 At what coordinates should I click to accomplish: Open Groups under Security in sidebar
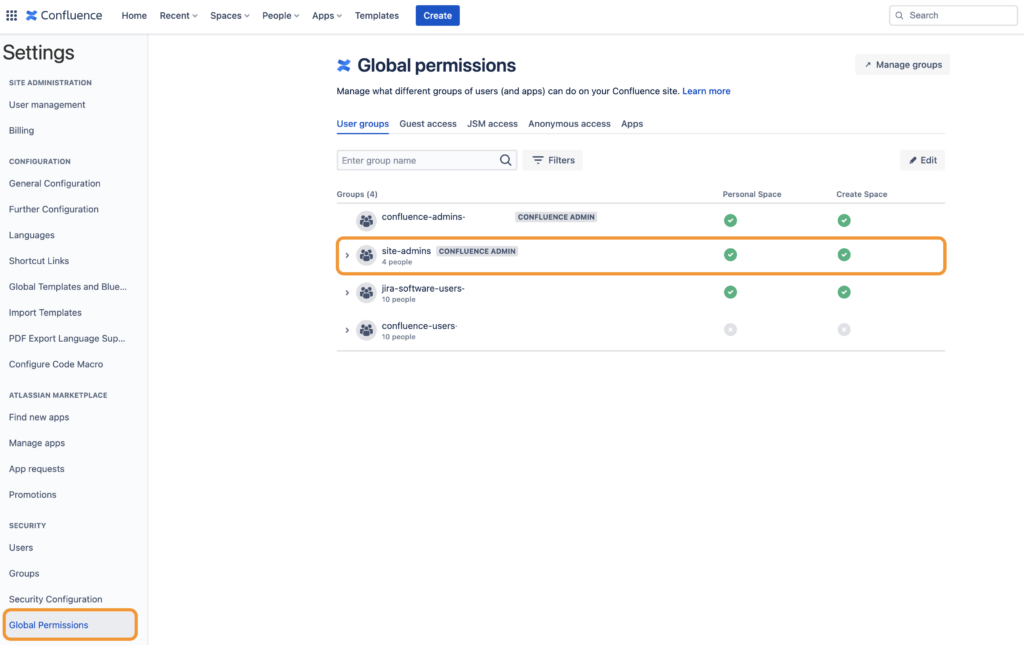(24, 573)
